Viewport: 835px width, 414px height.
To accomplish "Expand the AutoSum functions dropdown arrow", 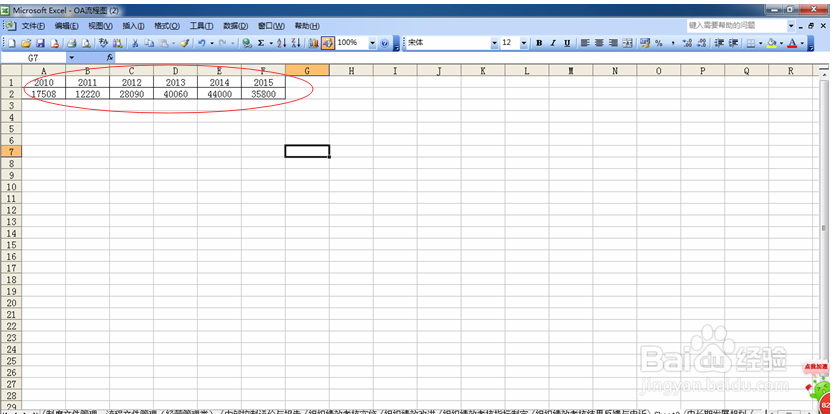I will 271,43.
